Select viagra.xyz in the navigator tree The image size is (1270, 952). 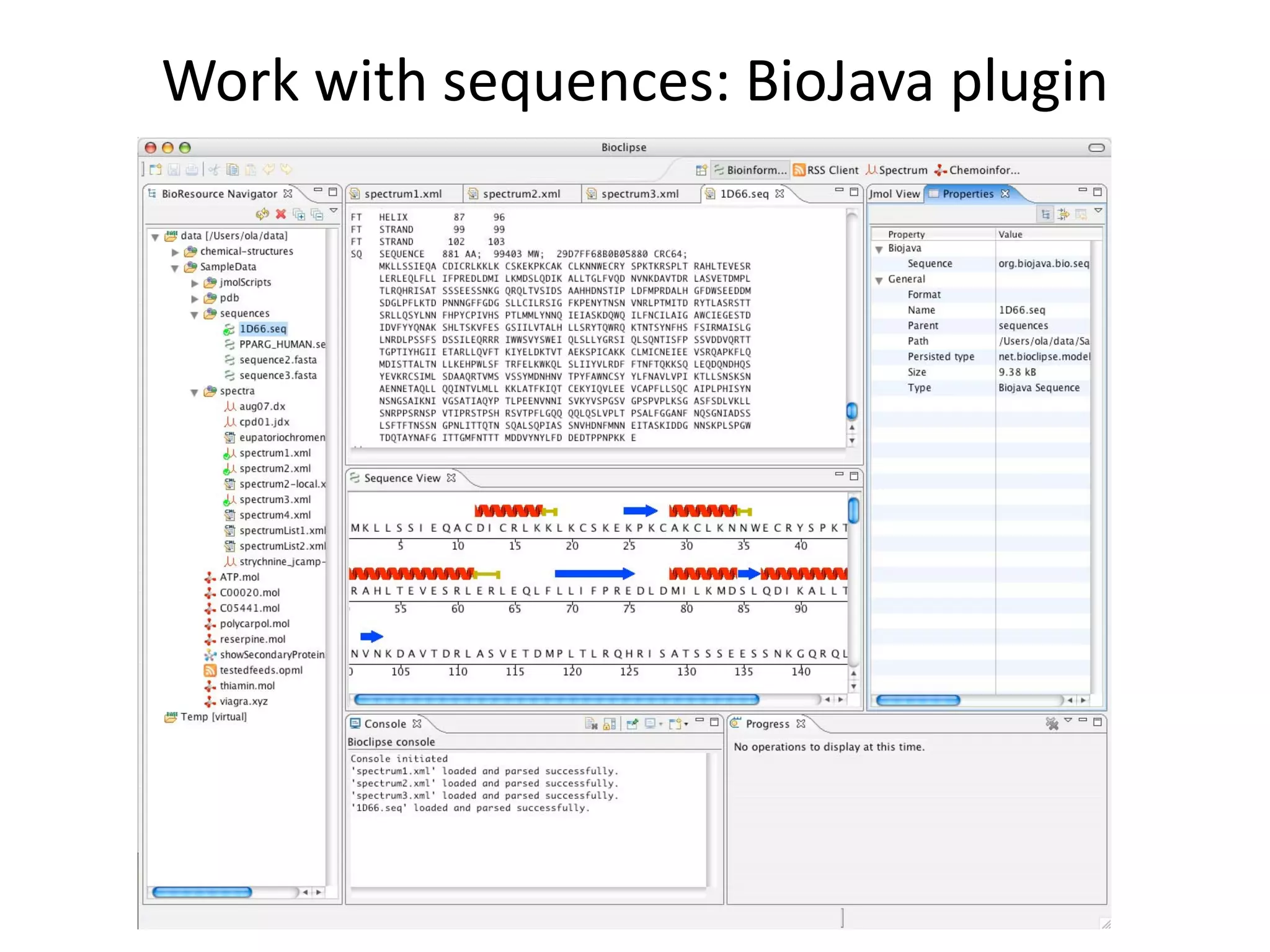pos(244,701)
